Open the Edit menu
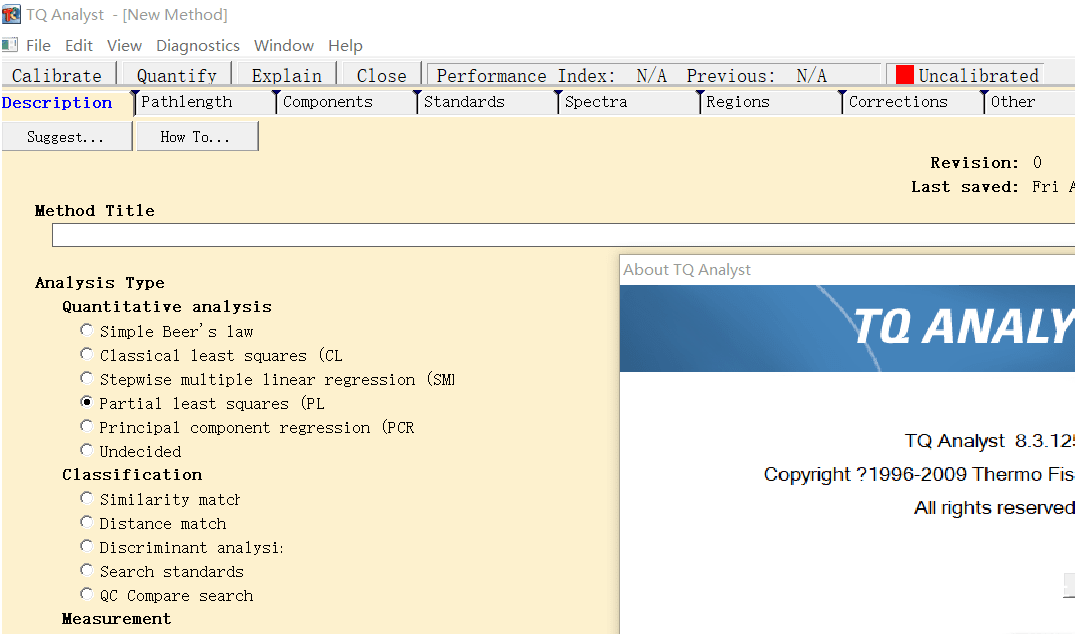 pos(79,45)
